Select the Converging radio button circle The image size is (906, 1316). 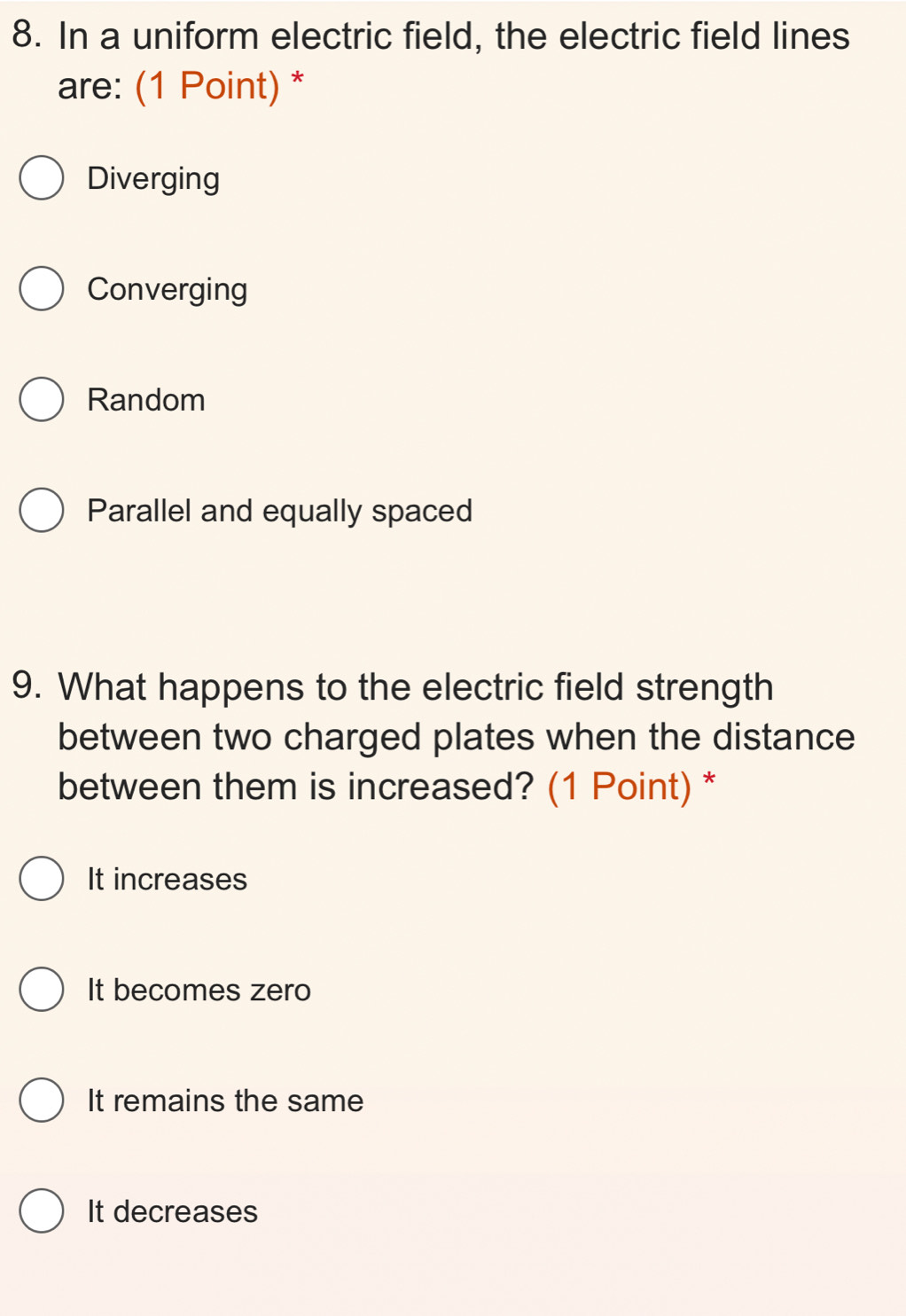pos(42,289)
